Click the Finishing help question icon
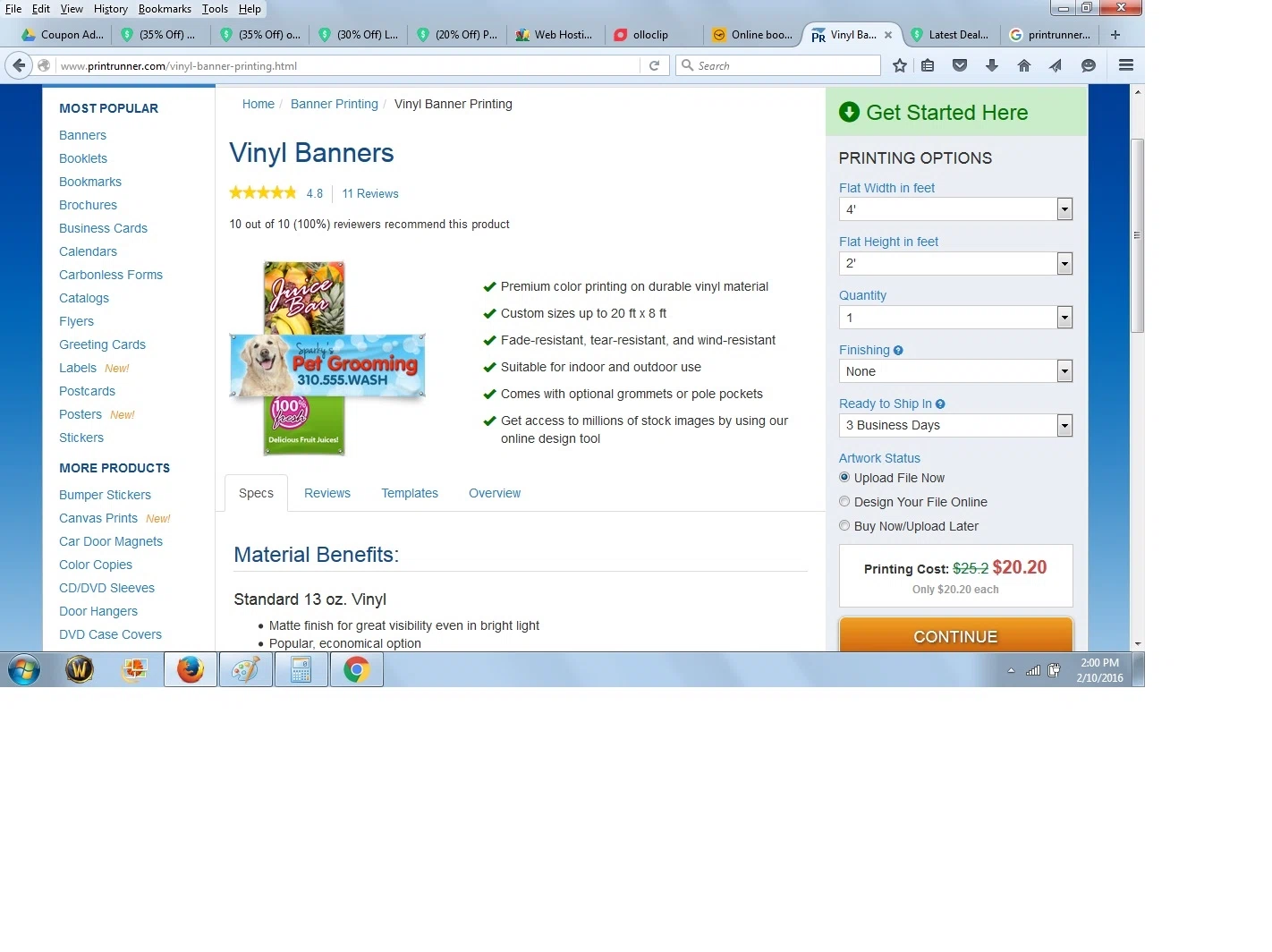 tap(898, 351)
